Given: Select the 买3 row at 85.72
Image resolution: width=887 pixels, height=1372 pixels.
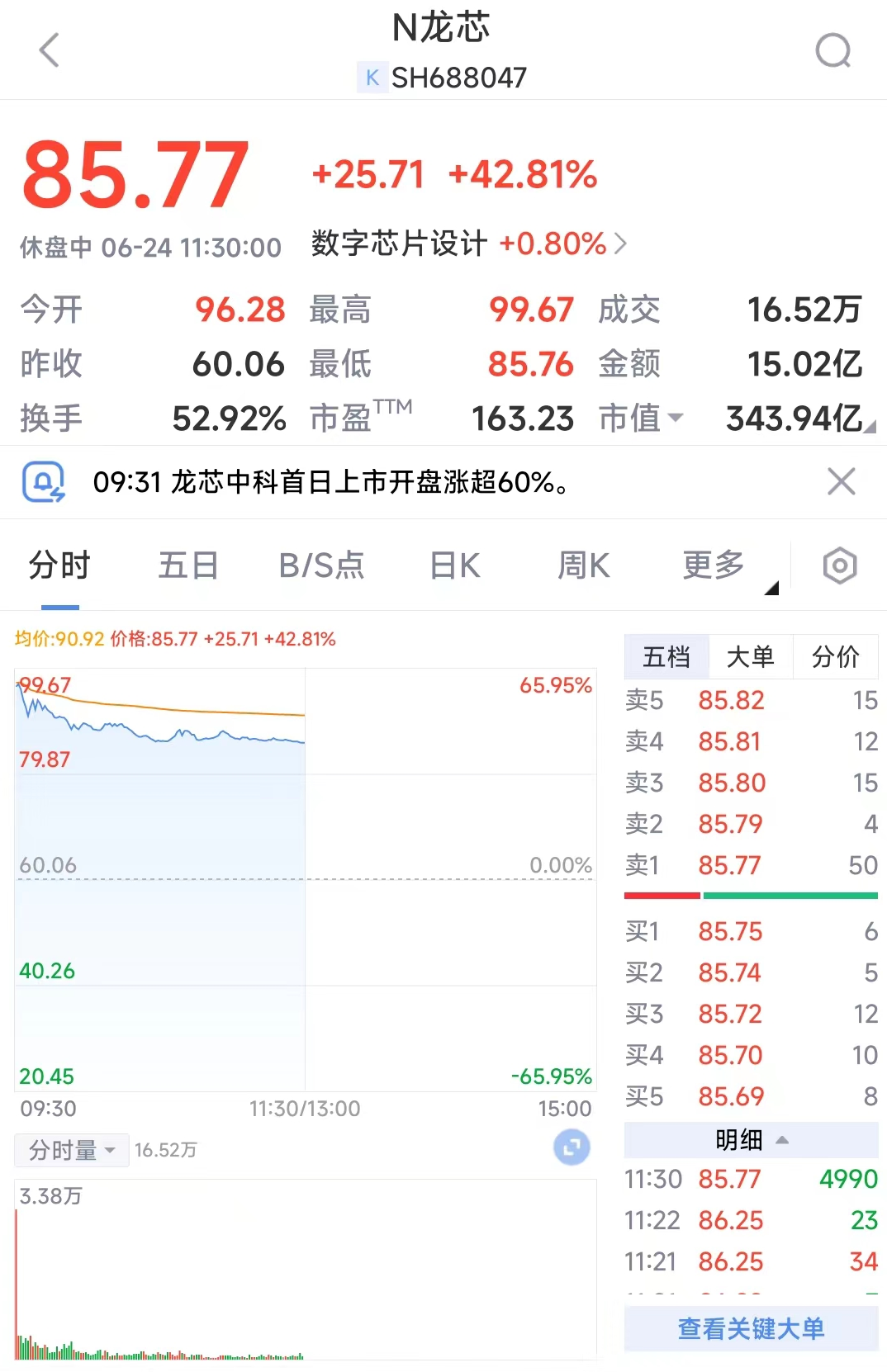Looking at the screenshot, I should coord(751,1014).
